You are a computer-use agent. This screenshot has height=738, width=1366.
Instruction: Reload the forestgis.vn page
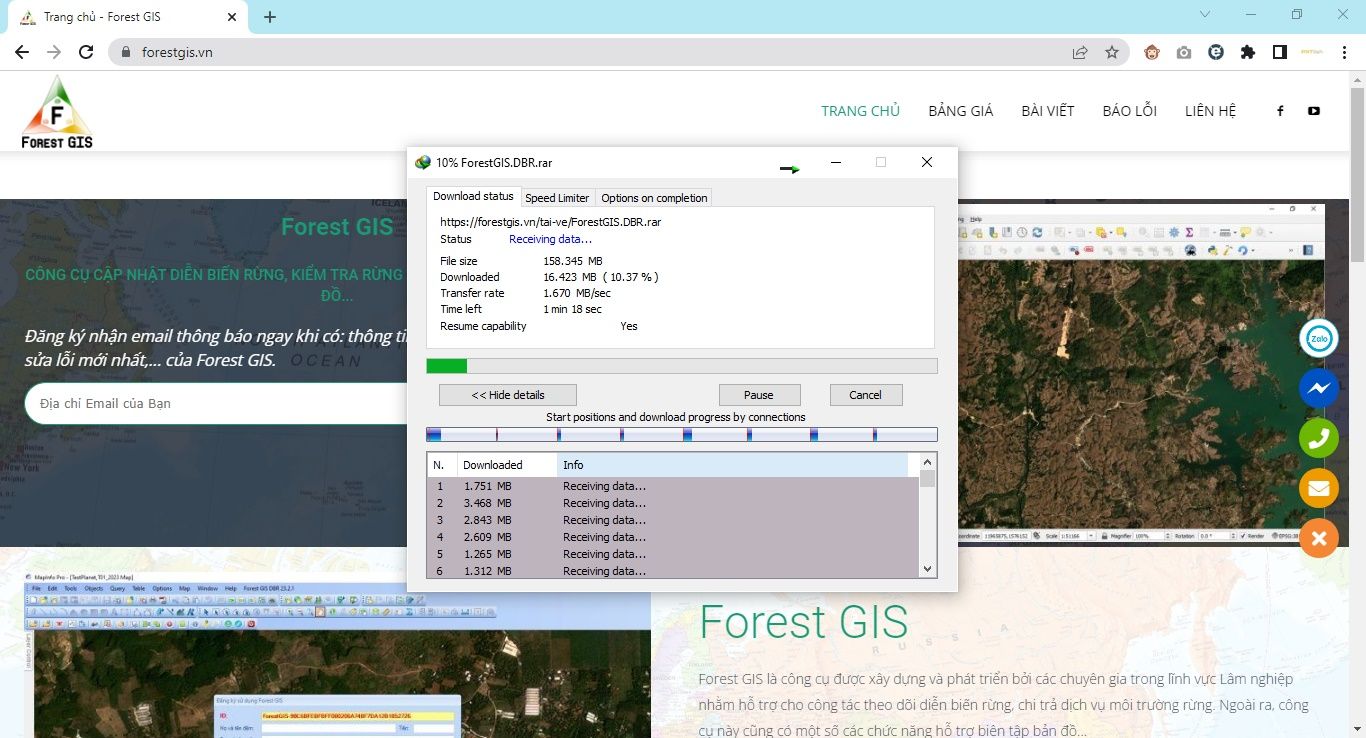[x=86, y=52]
